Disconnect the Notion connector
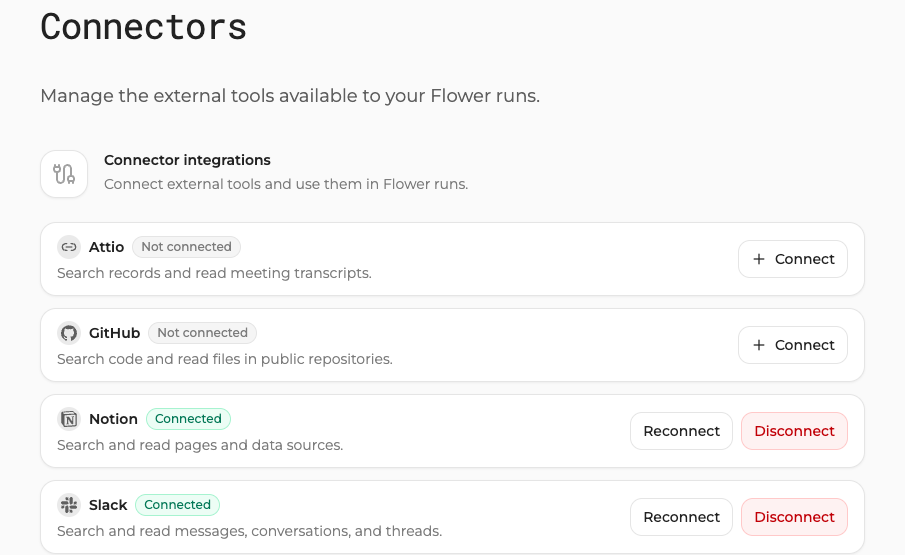Image resolution: width=905 pixels, height=555 pixels. [x=794, y=431]
